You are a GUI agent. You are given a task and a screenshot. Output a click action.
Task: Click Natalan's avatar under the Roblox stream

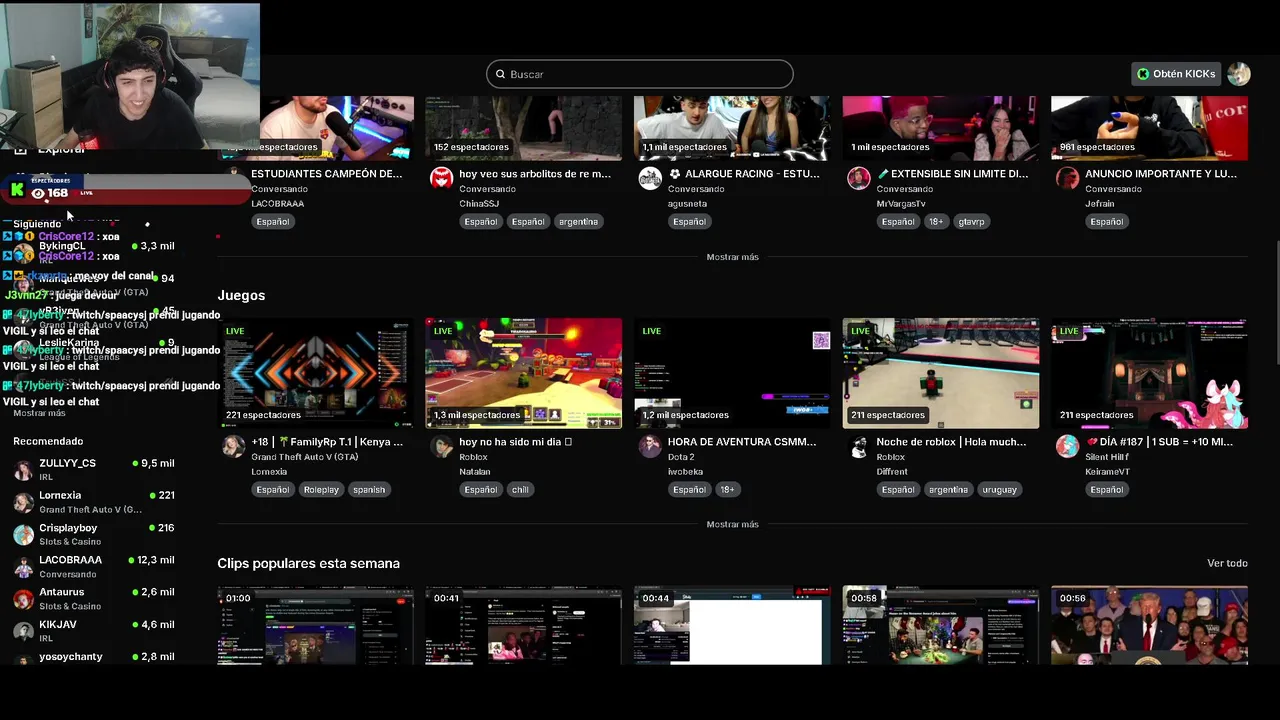coord(441,446)
